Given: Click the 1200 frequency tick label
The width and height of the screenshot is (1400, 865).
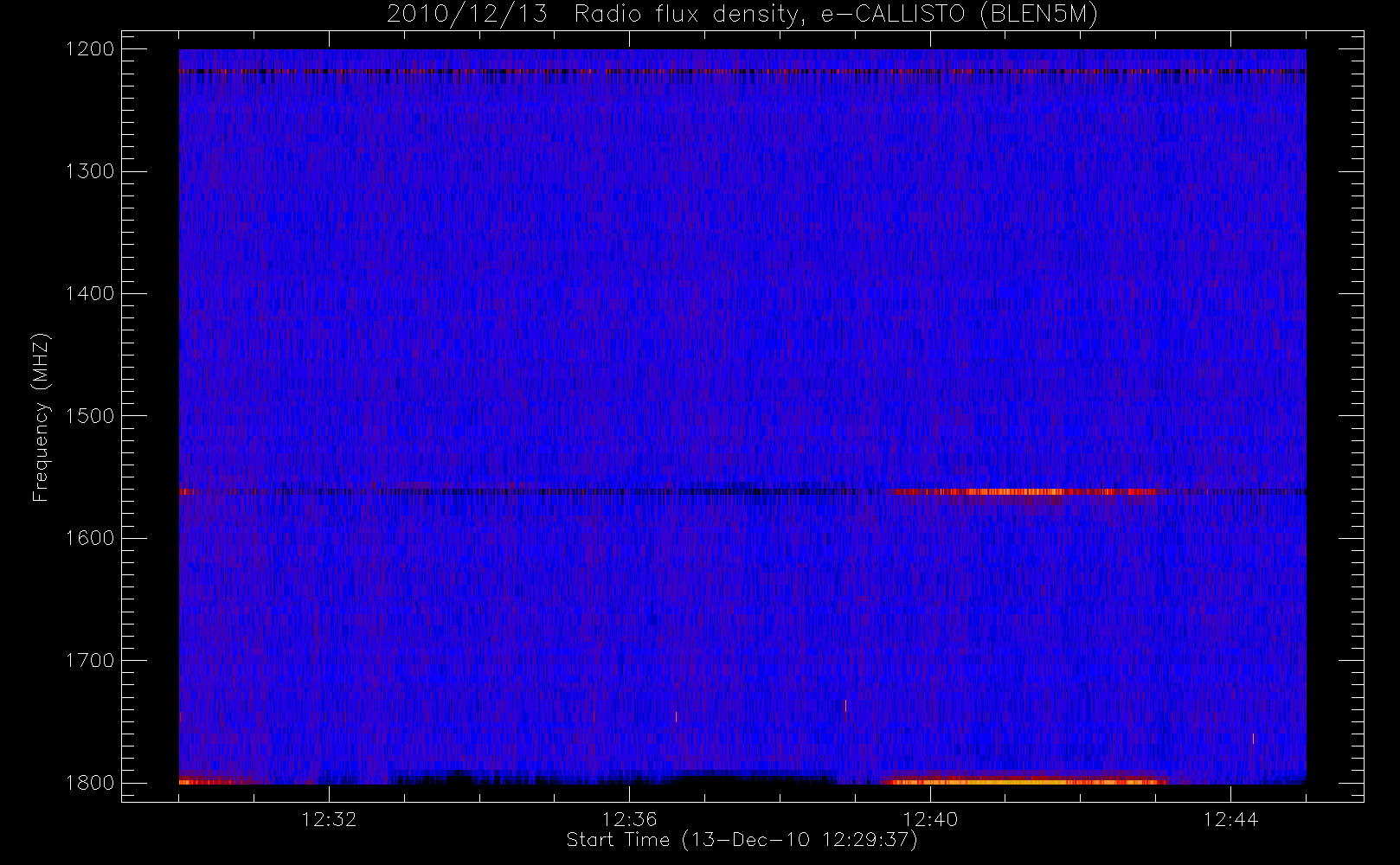Looking at the screenshot, I should click(90, 49).
